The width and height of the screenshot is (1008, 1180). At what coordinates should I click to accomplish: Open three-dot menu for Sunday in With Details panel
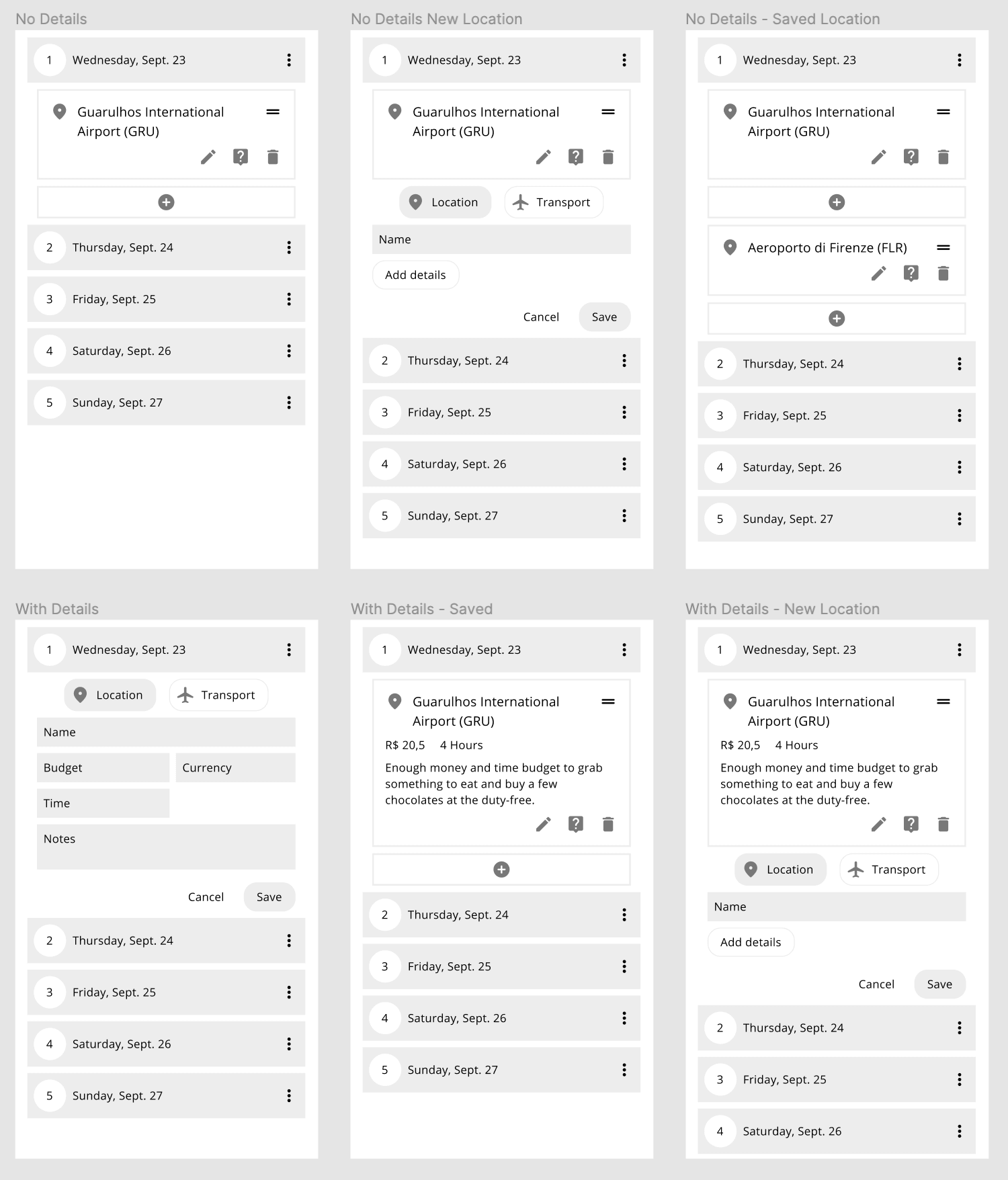pyautogui.click(x=289, y=1096)
